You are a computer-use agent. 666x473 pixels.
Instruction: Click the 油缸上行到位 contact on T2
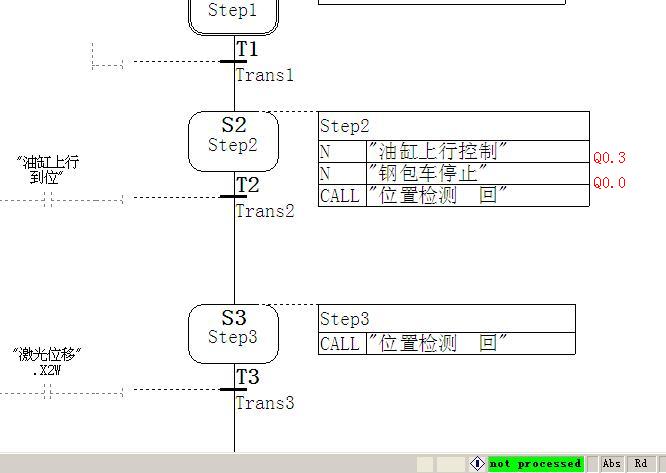(47, 199)
